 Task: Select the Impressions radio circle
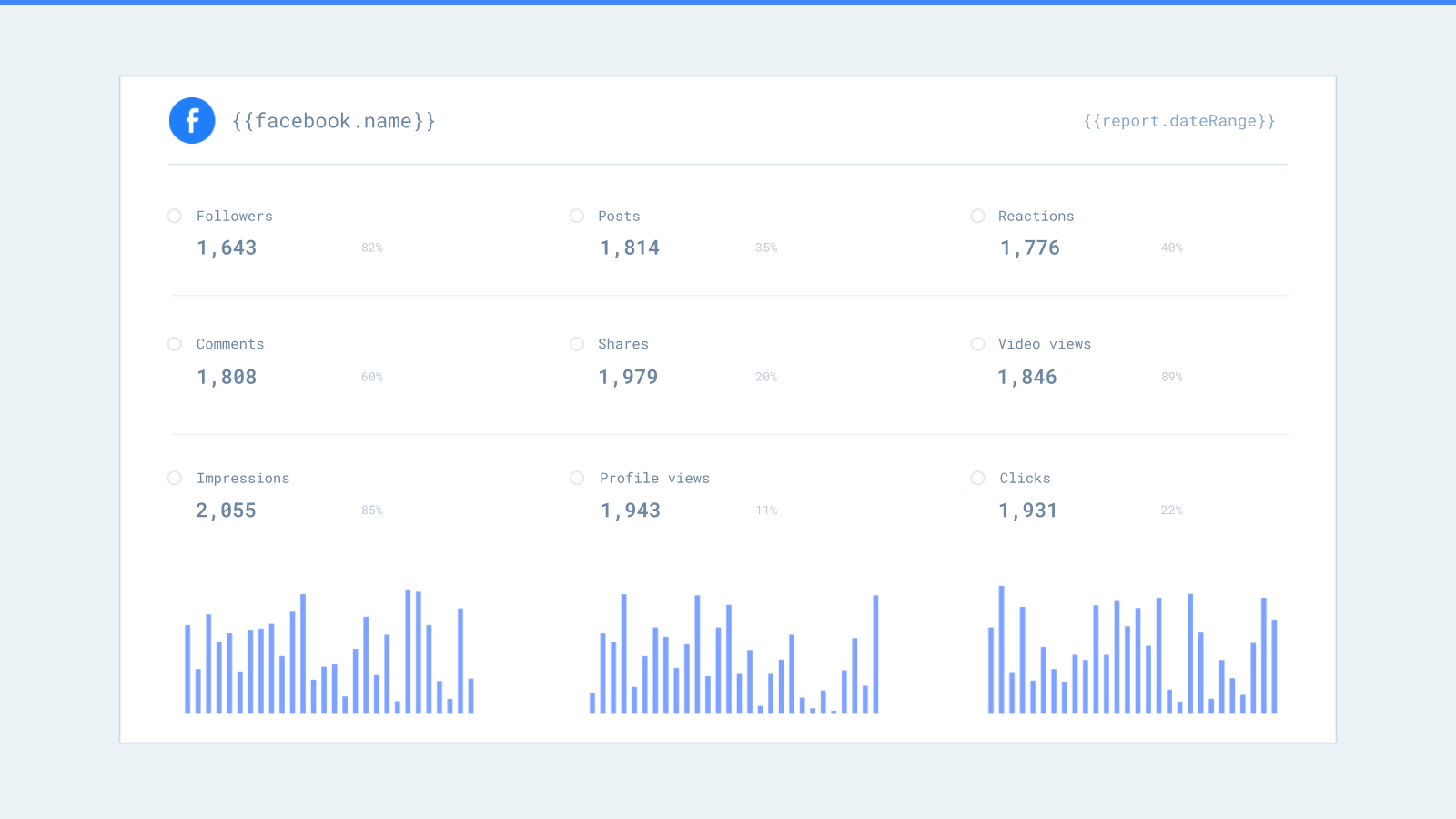click(x=175, y=478)
